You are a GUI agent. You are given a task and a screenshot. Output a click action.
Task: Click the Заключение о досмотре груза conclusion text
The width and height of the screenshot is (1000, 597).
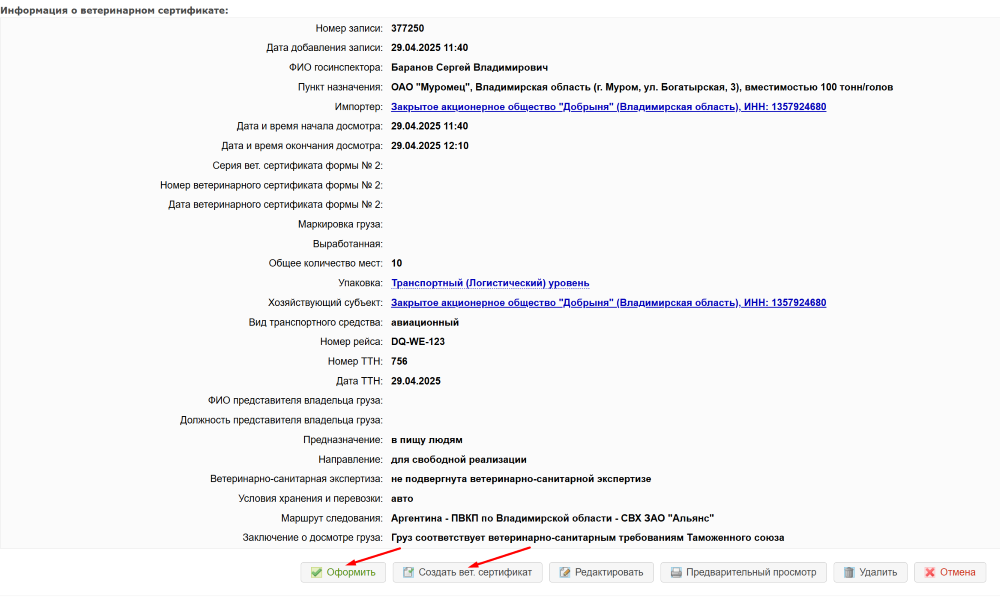[587, 538]
